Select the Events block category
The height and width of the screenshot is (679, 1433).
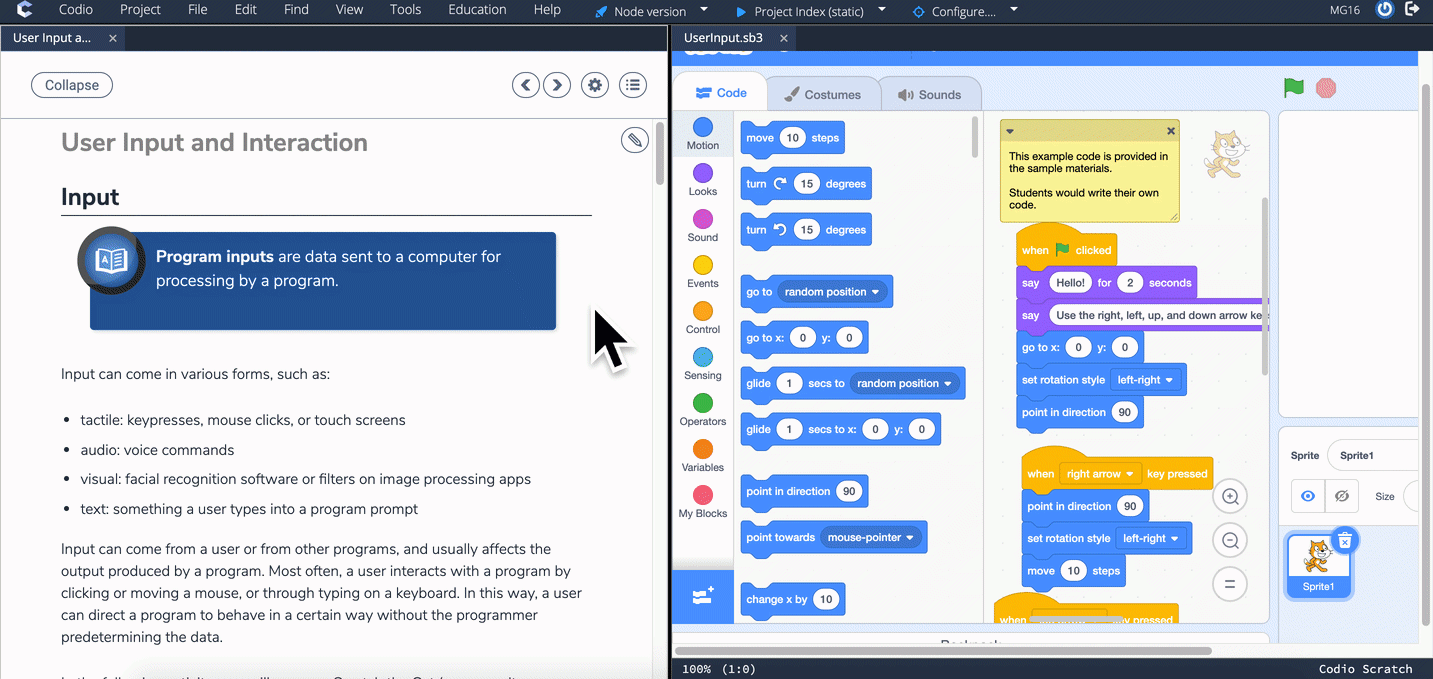click(x=703, y=272)
